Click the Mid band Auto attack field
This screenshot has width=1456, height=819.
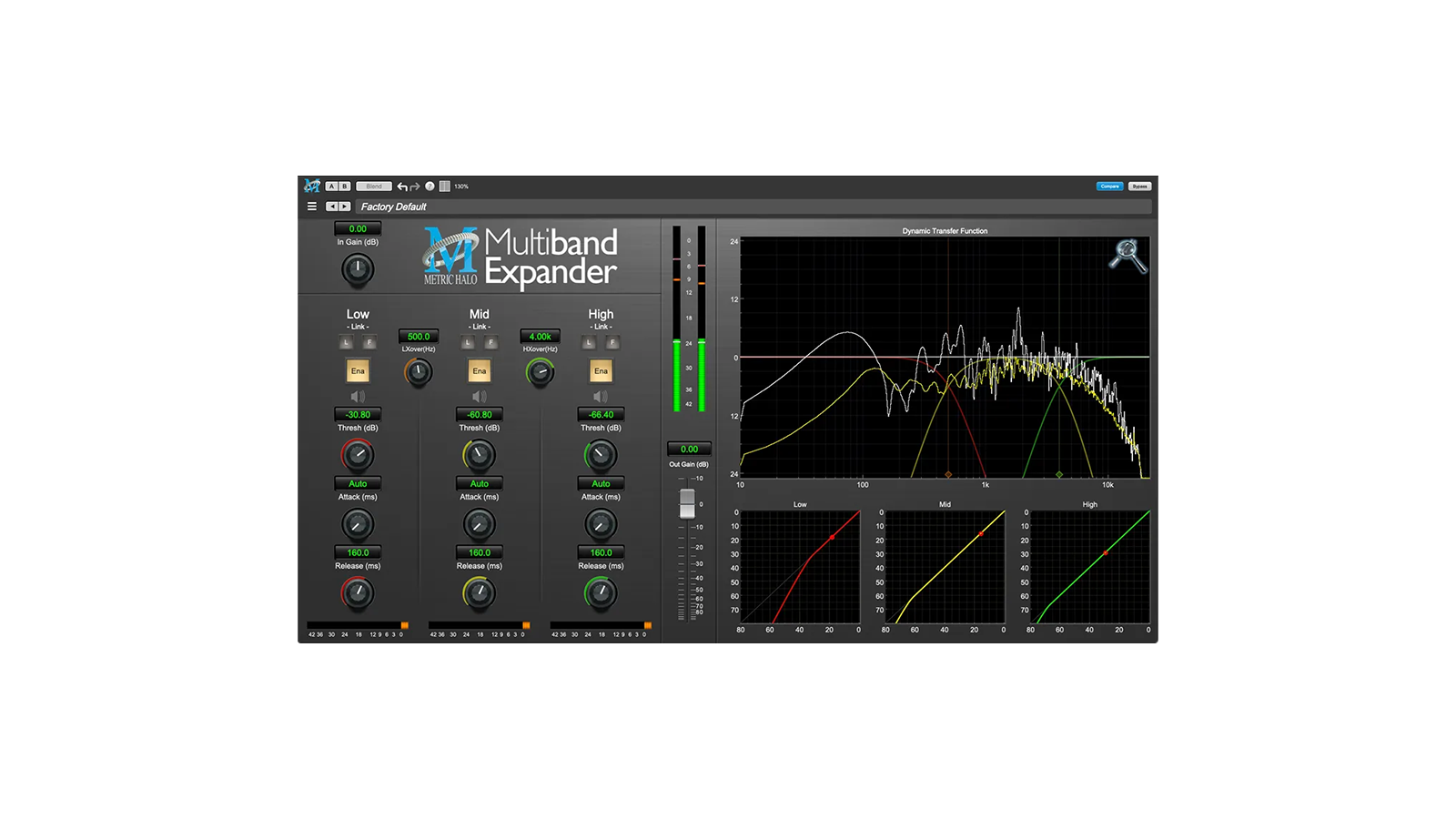(480, 483)
